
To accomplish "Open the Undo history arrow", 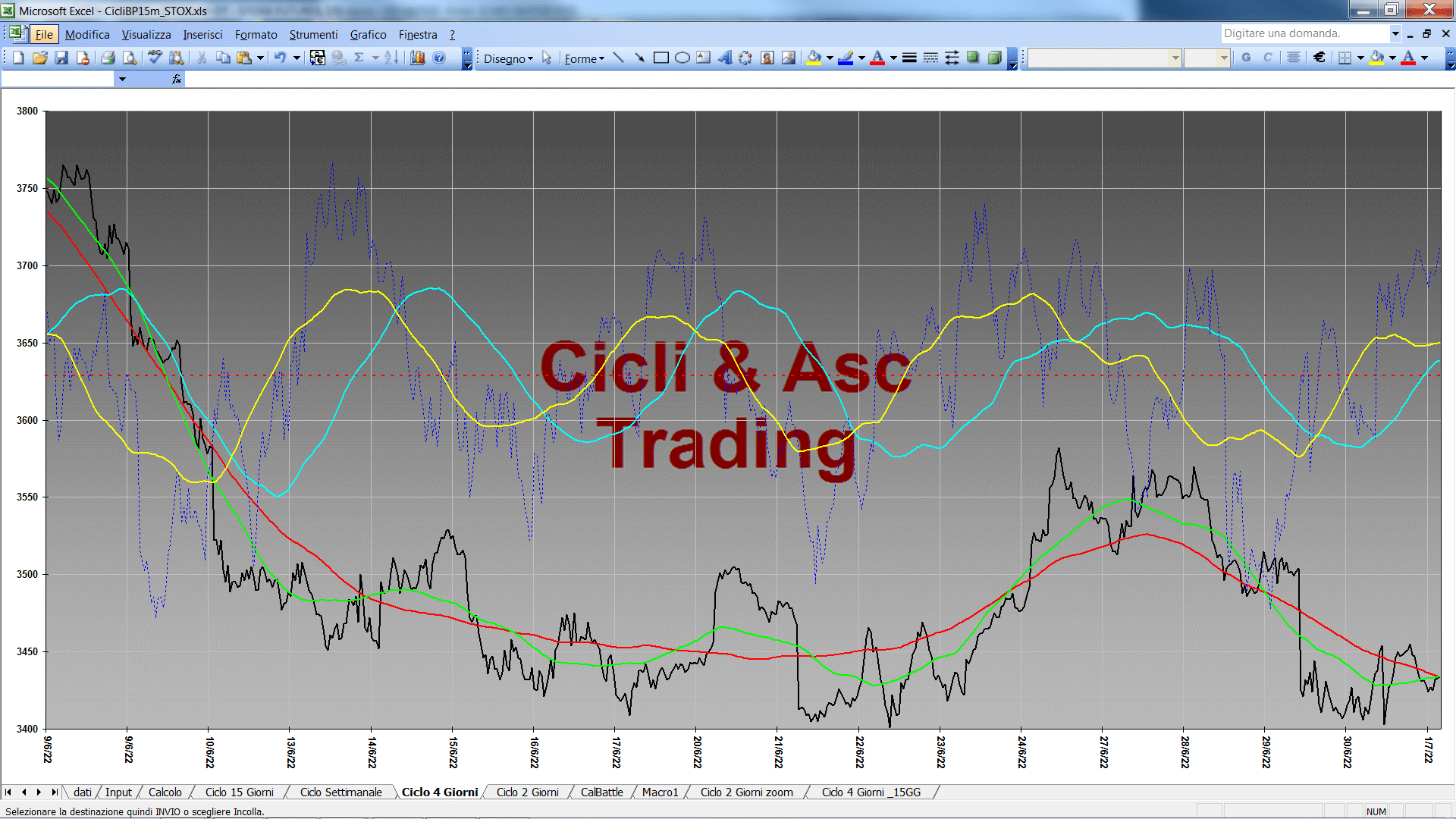I will point(297,58).
